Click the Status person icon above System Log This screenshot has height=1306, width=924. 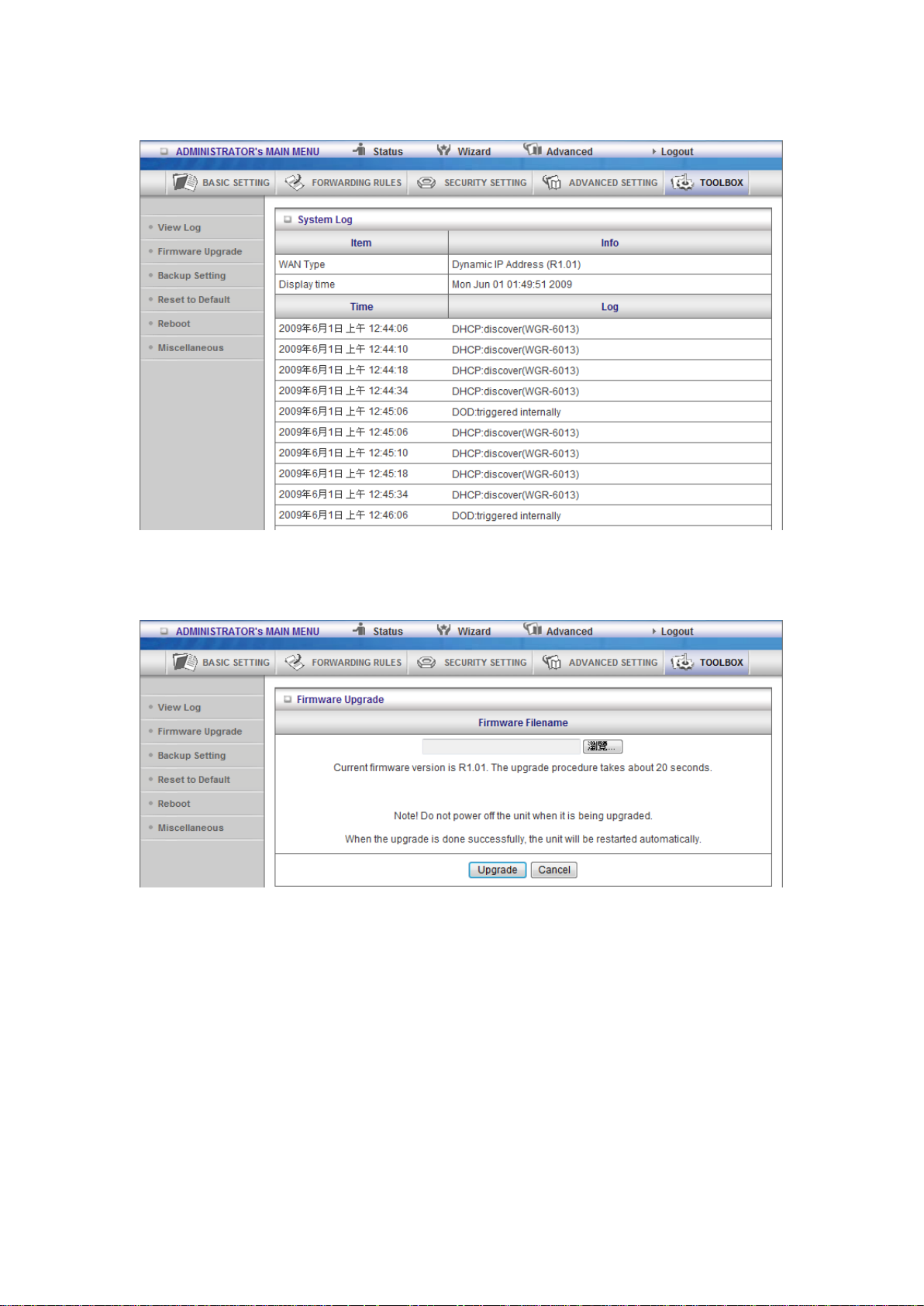360,150
